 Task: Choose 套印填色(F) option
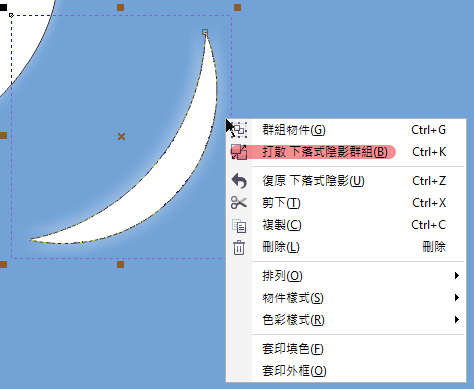pyautogui.click(x=346, y=349)
